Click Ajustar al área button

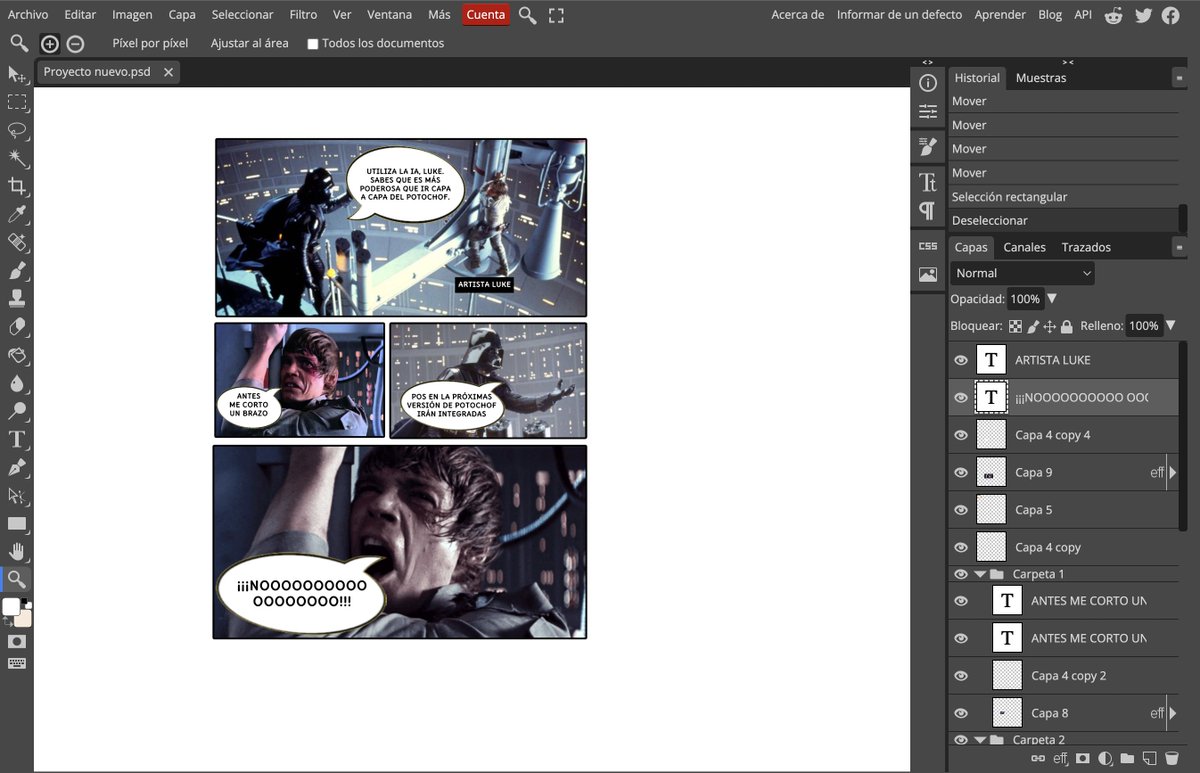[249, 44]
